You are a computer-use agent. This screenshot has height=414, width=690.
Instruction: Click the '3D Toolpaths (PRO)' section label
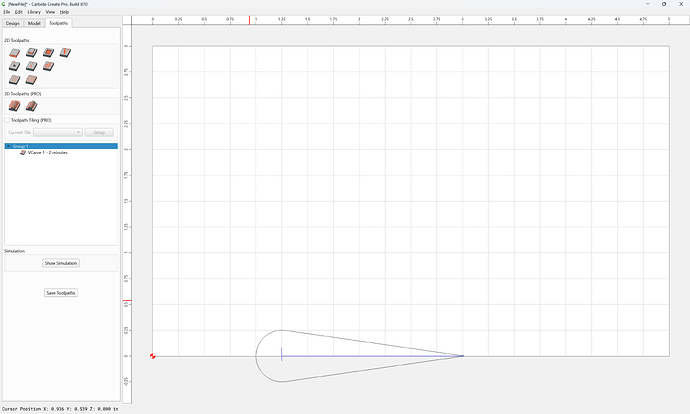[22, 94]
